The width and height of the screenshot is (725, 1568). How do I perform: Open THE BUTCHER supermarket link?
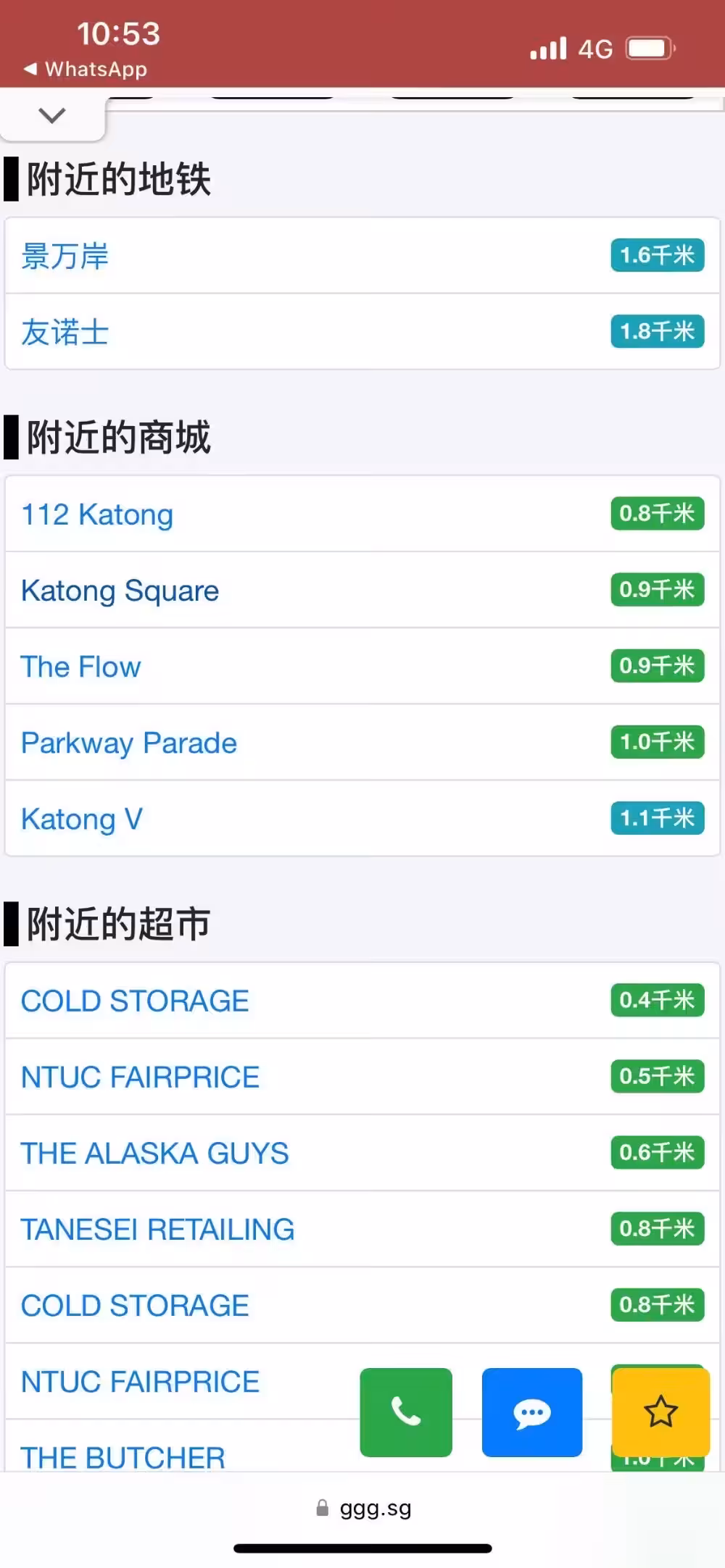pos(123,1456)
